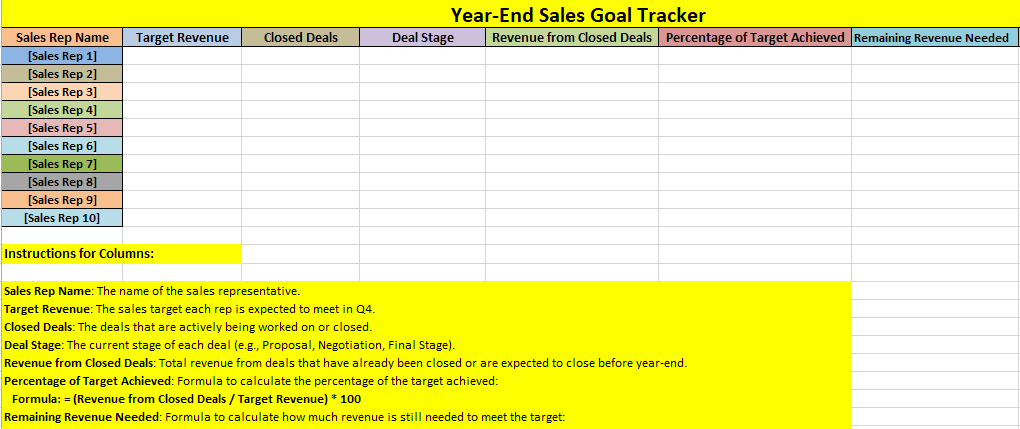
Task: Select the Instructions for Columns heading cell
Action: coord(120,254)
